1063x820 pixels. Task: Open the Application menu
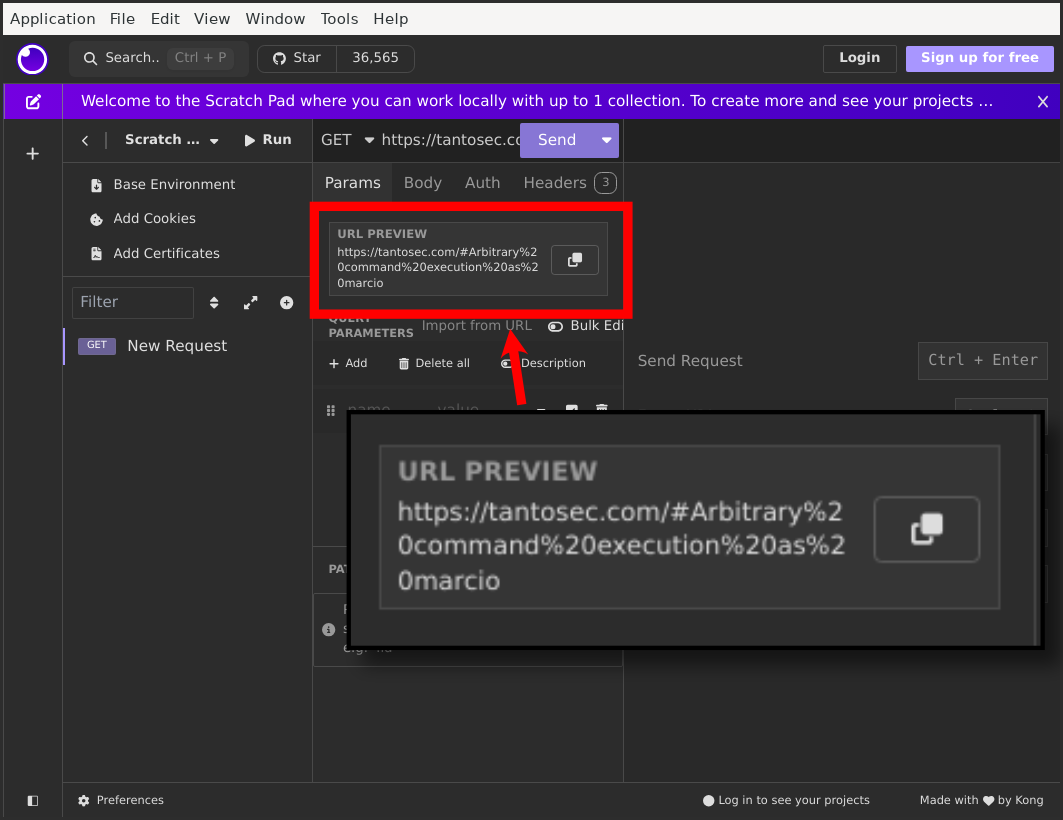pos(53,19)
